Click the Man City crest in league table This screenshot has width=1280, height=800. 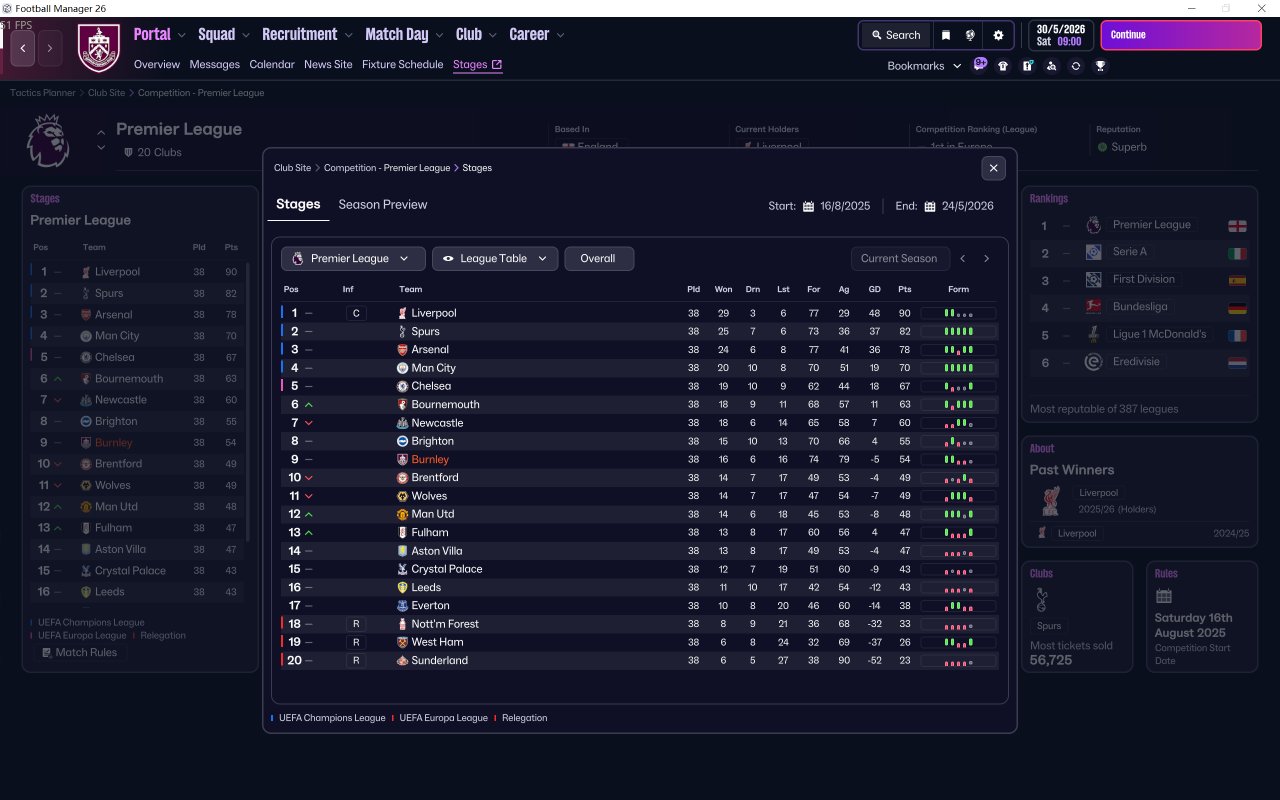[x=402, y=368]
